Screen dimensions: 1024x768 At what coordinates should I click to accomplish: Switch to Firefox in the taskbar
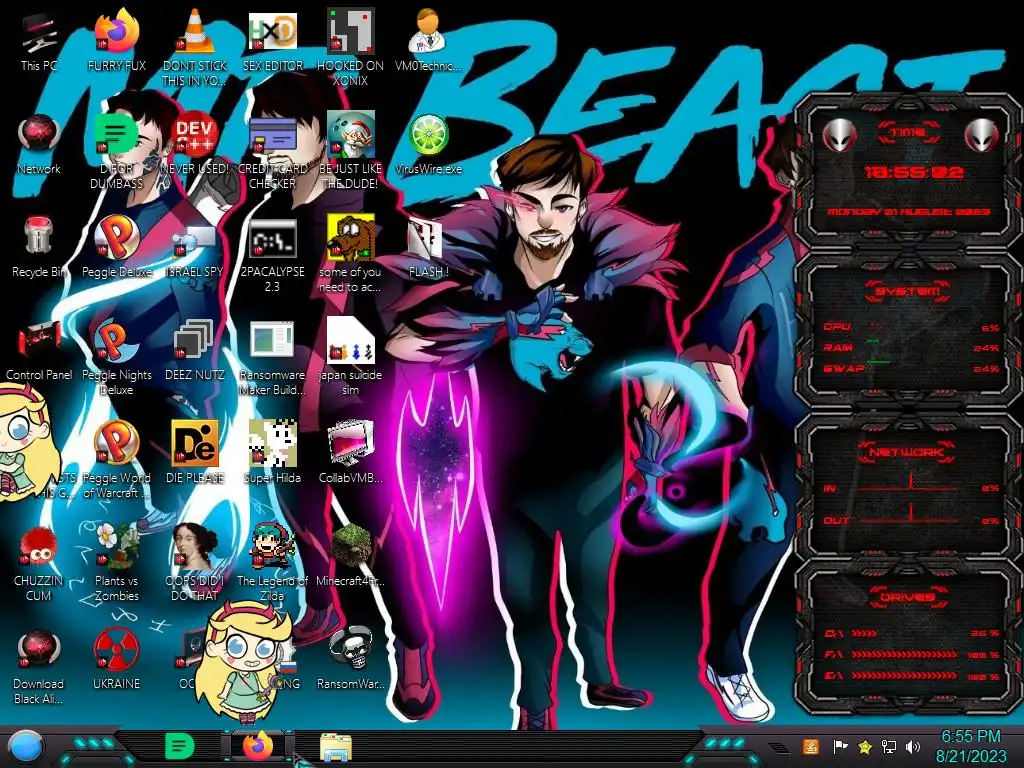pos(257,746)
